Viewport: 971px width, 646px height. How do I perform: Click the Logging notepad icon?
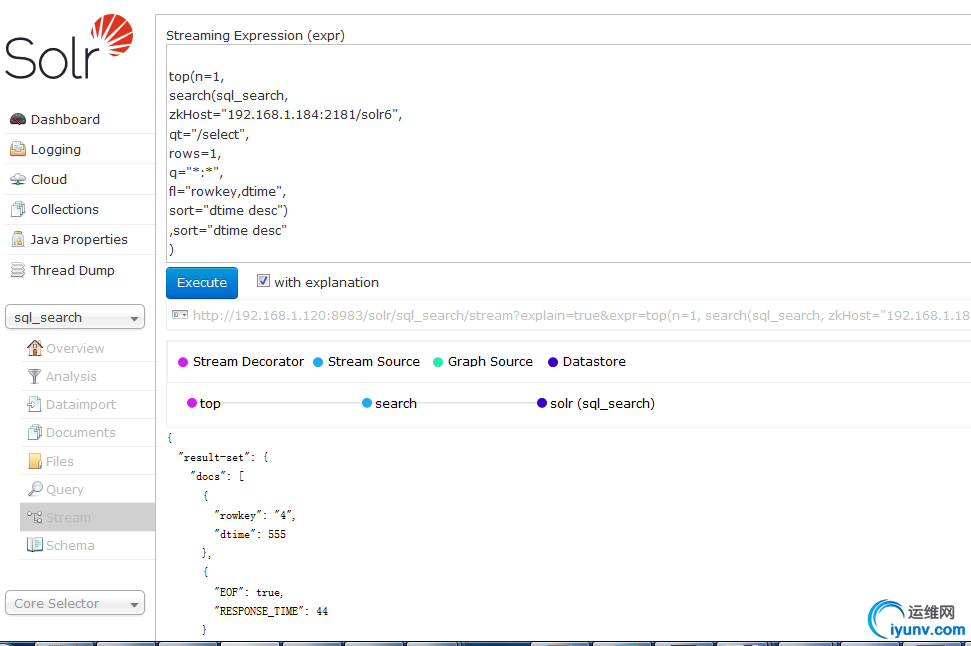18,149
